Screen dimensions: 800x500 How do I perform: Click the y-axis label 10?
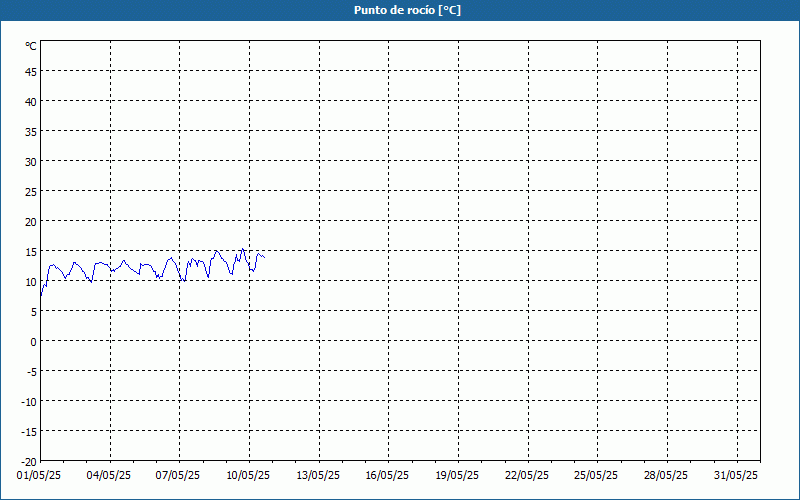(x=31, y=282)
